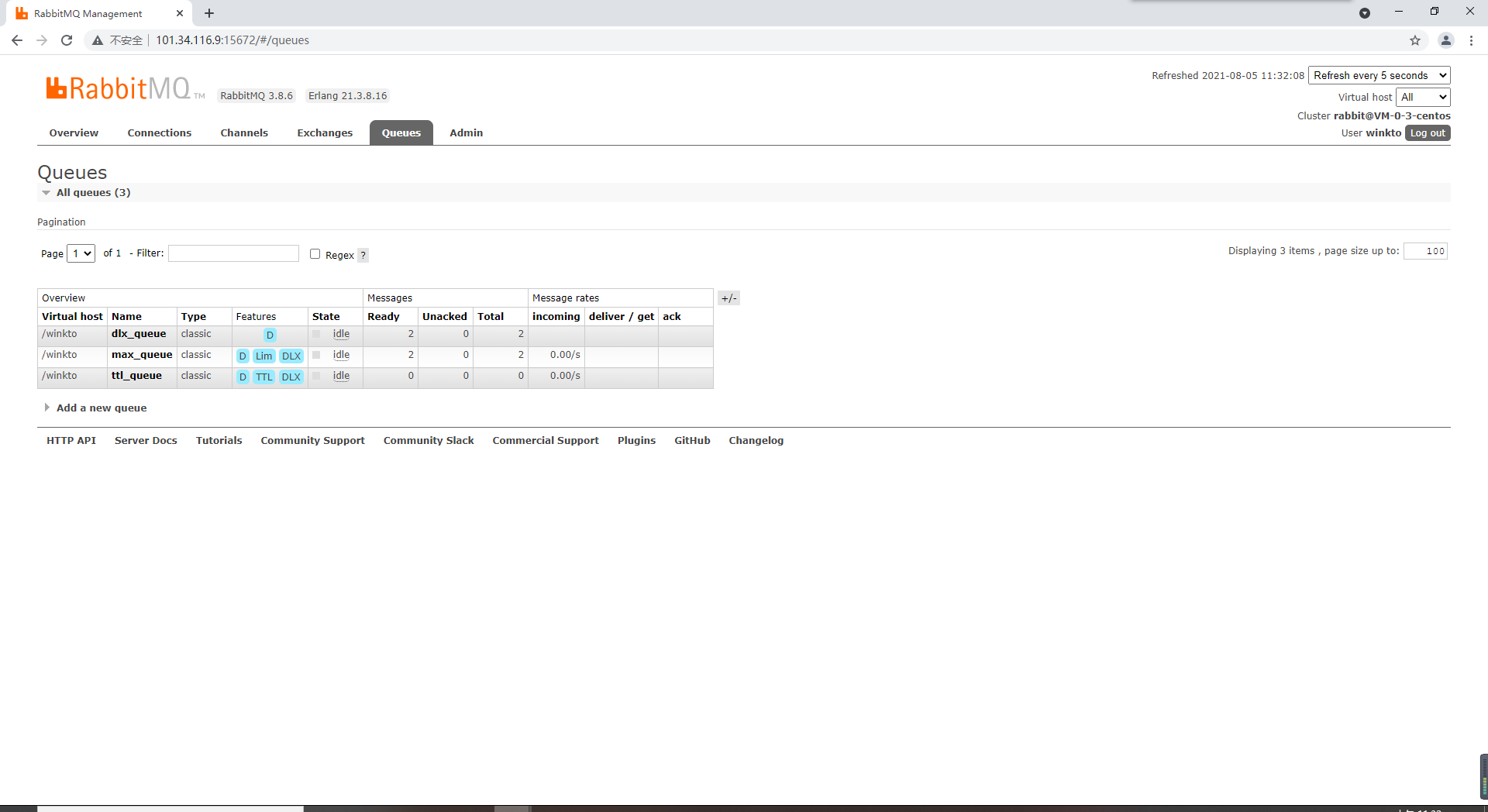Click the Log out button

click(1428, 133)
